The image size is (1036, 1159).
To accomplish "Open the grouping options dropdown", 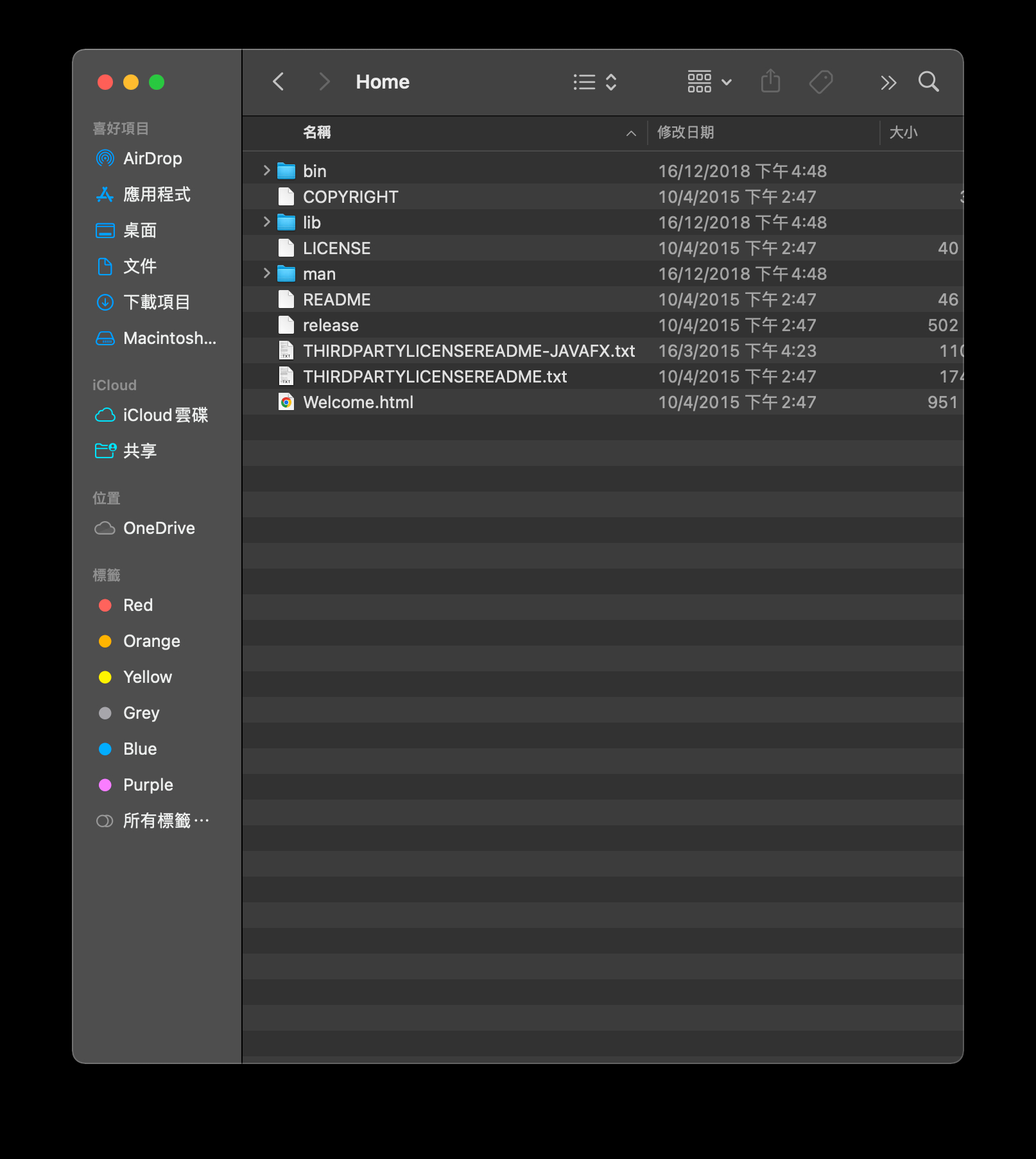I will coord(709,82).
